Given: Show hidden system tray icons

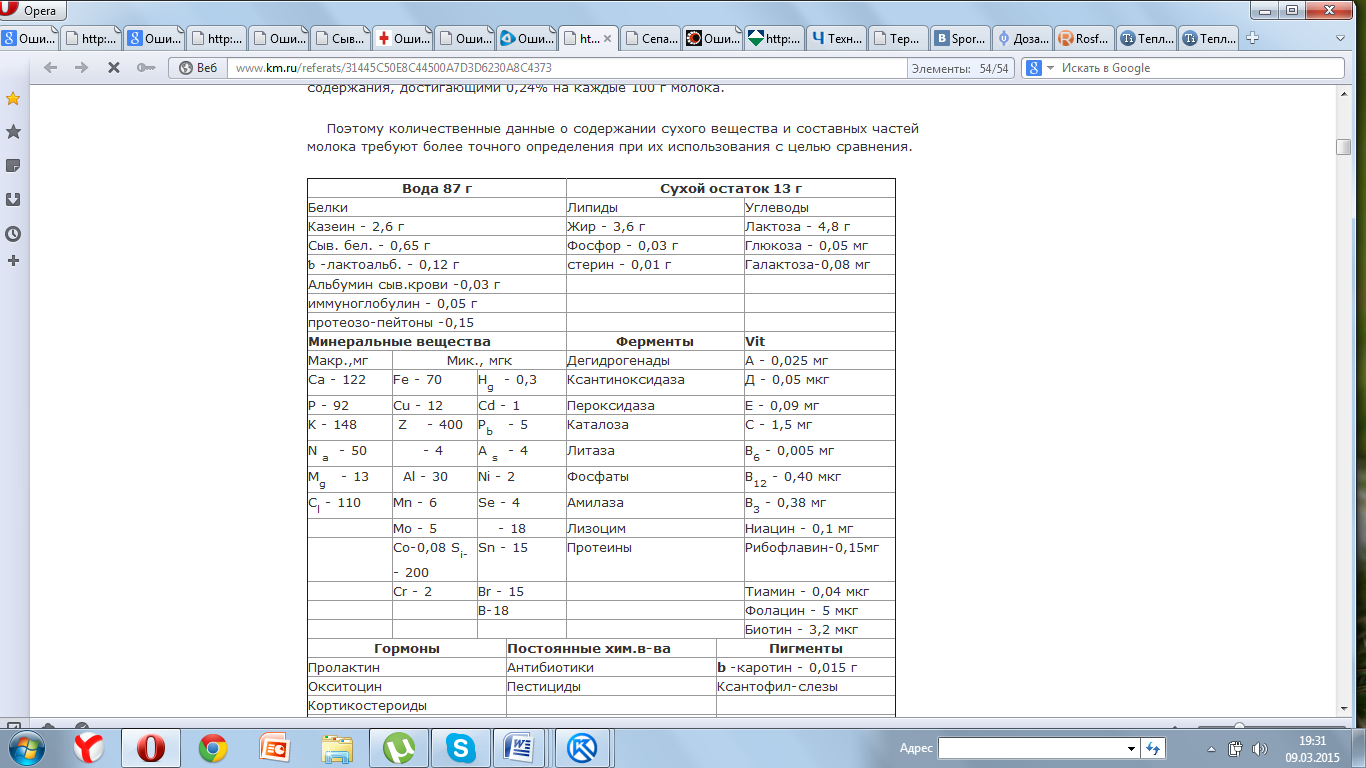Looking at the screenshot, I should (x=1210, y=748).
